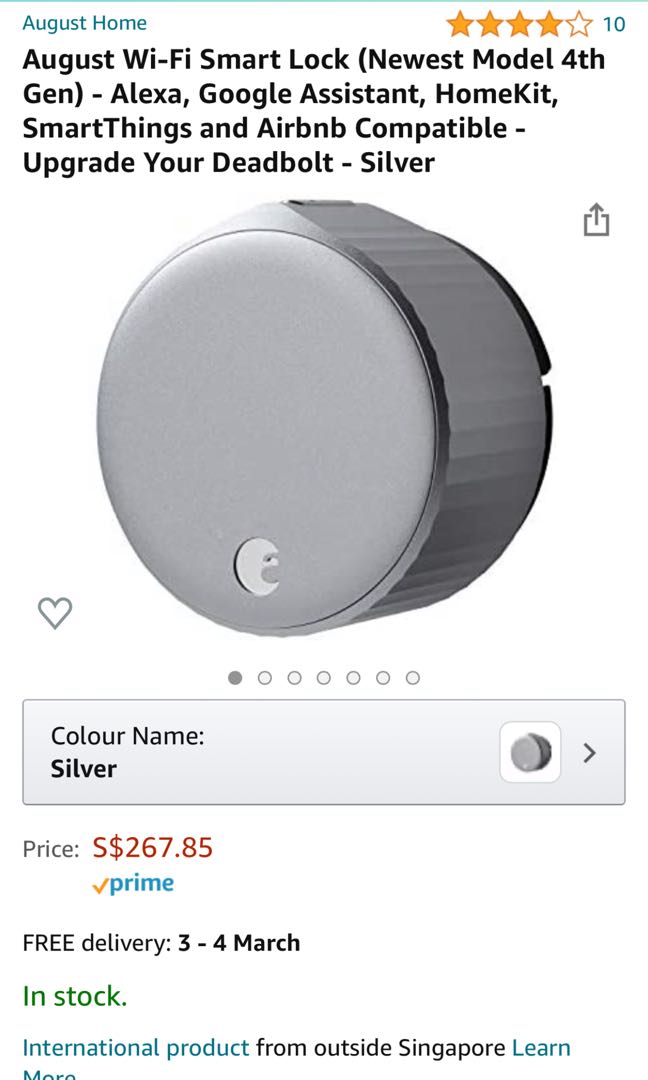View main smart lock product image

click(x=324, y=418)
